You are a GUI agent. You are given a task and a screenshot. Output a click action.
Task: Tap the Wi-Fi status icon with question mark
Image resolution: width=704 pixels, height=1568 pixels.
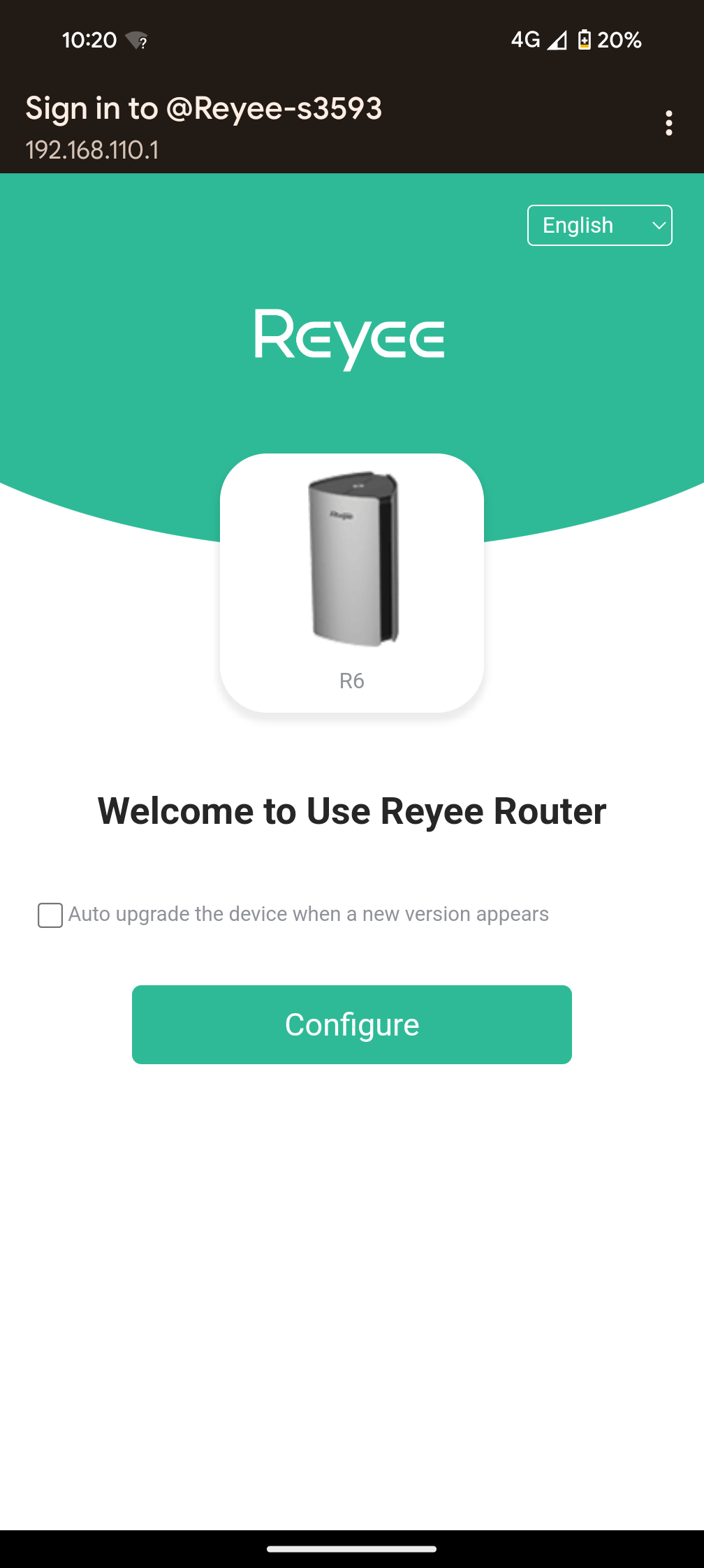pyautogui.click(x=136, y=41)
